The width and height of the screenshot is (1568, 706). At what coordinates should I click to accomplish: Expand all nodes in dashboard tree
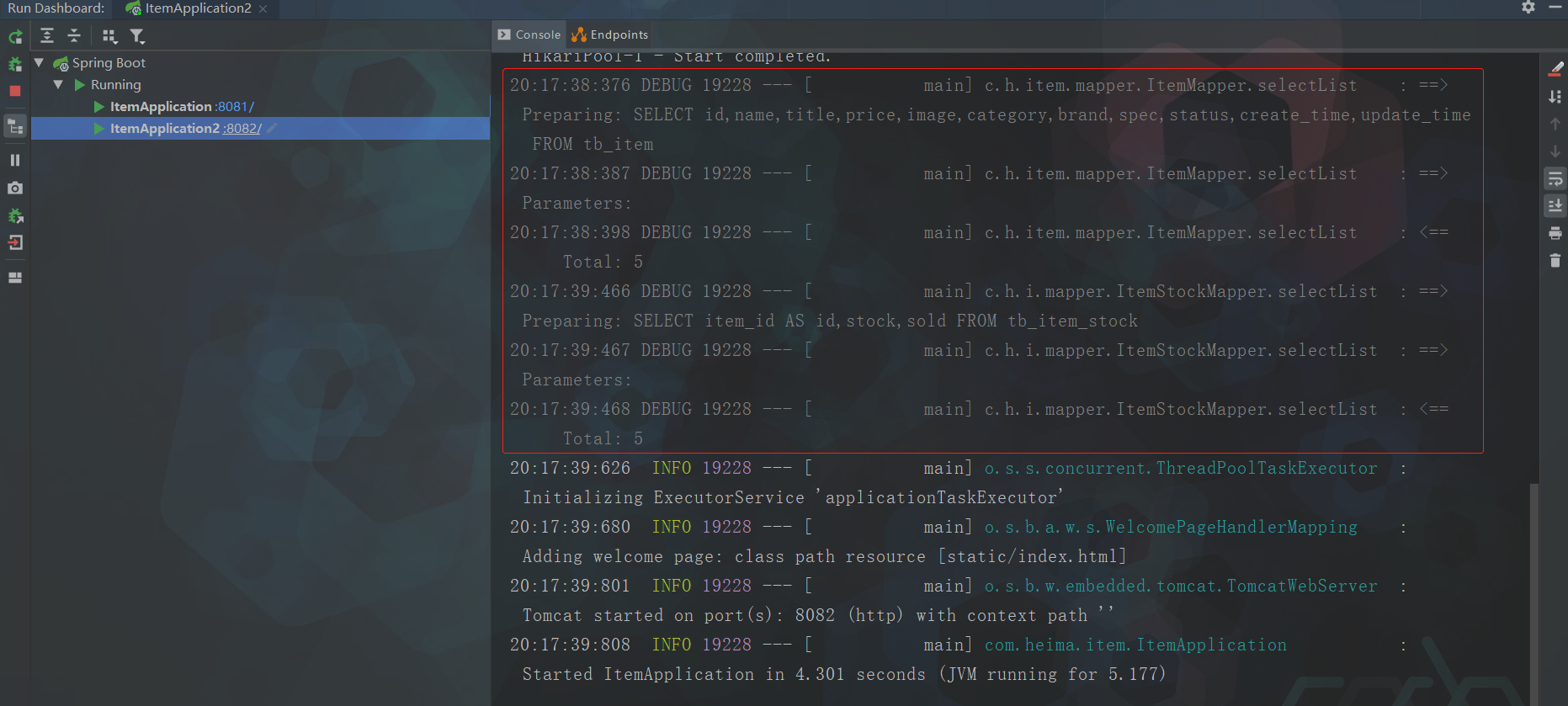coord(47,35)
